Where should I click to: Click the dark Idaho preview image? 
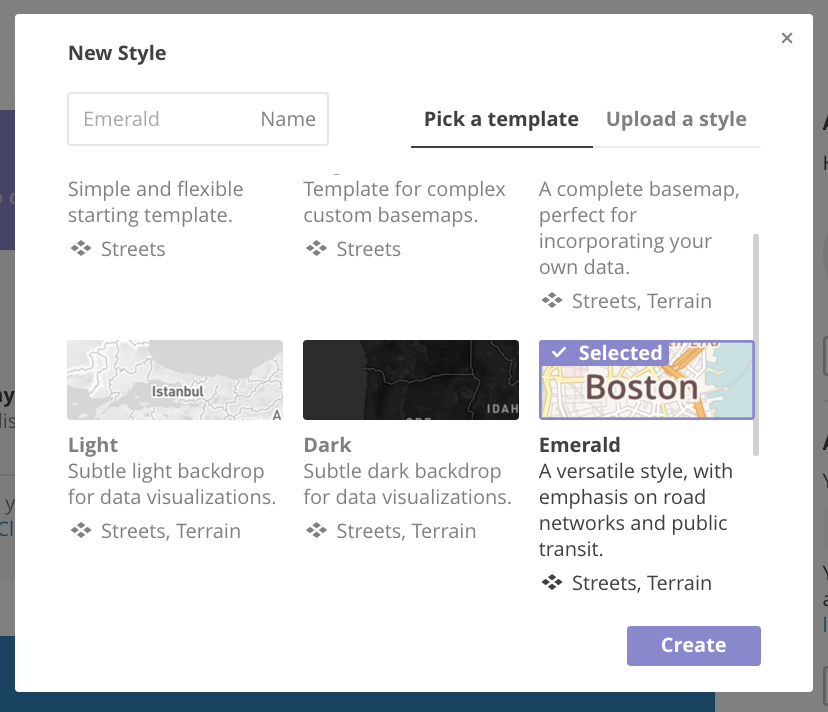click(410, 380)
